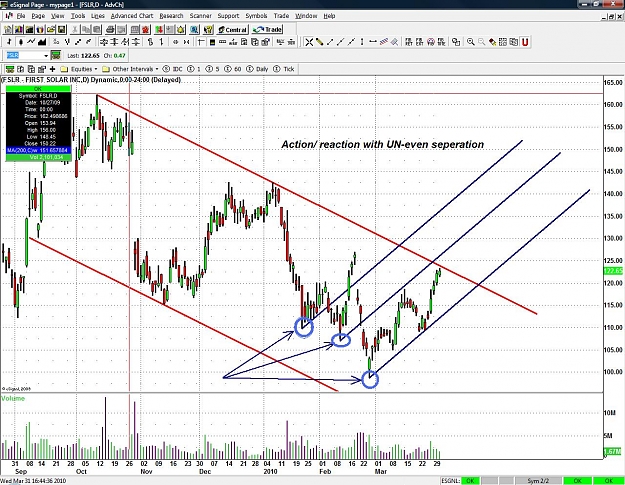Click the print icon in top toolbar
The height and width of the screenshot is (485, 625).
click(x=110, y=29)
